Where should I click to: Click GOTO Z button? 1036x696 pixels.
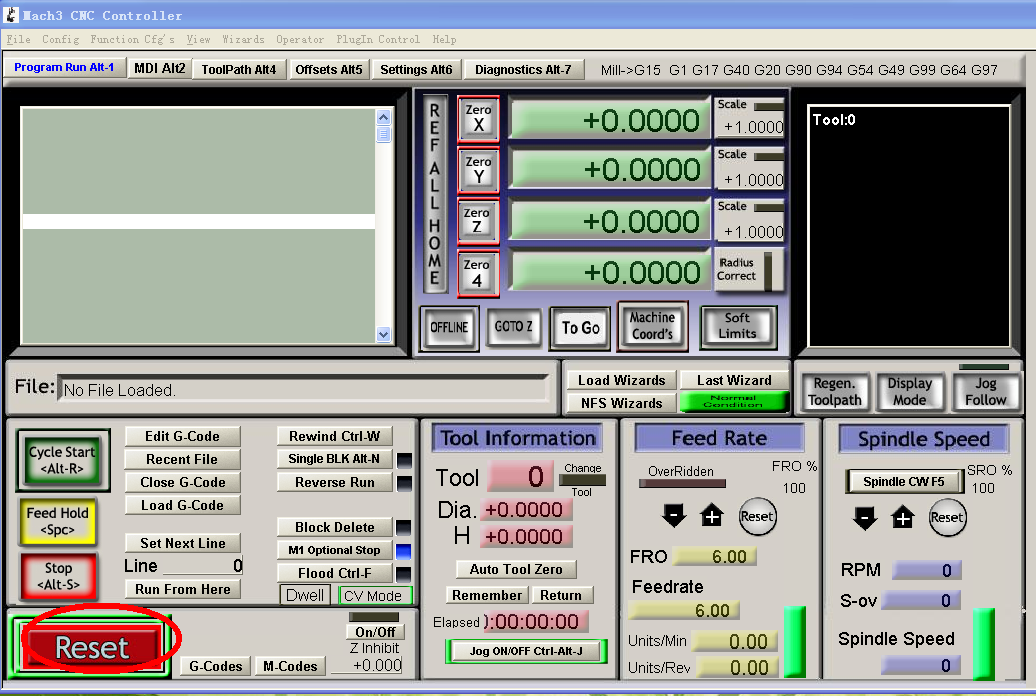pyautogui.click(x=513, y=327)
